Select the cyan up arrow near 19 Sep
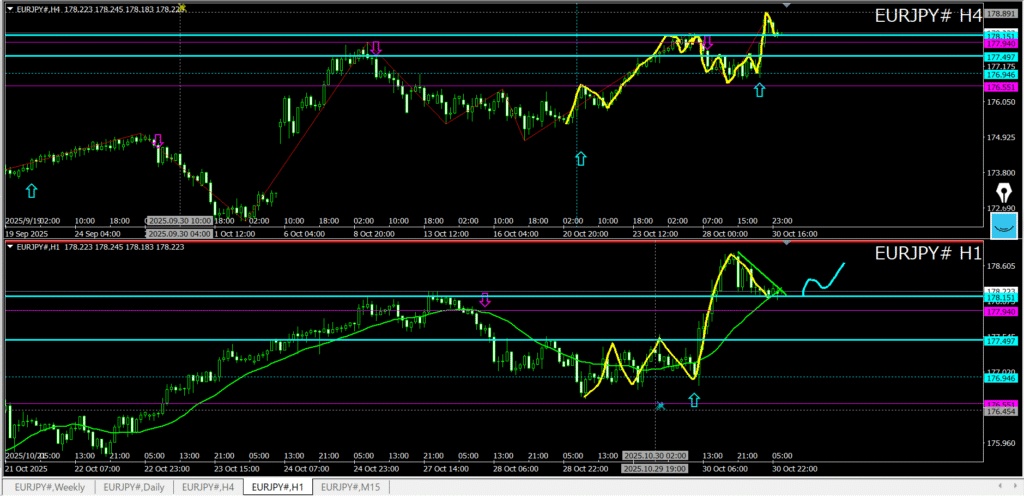Image resolution: width=1024 pixels, height=496 pixels. (31, 190)
